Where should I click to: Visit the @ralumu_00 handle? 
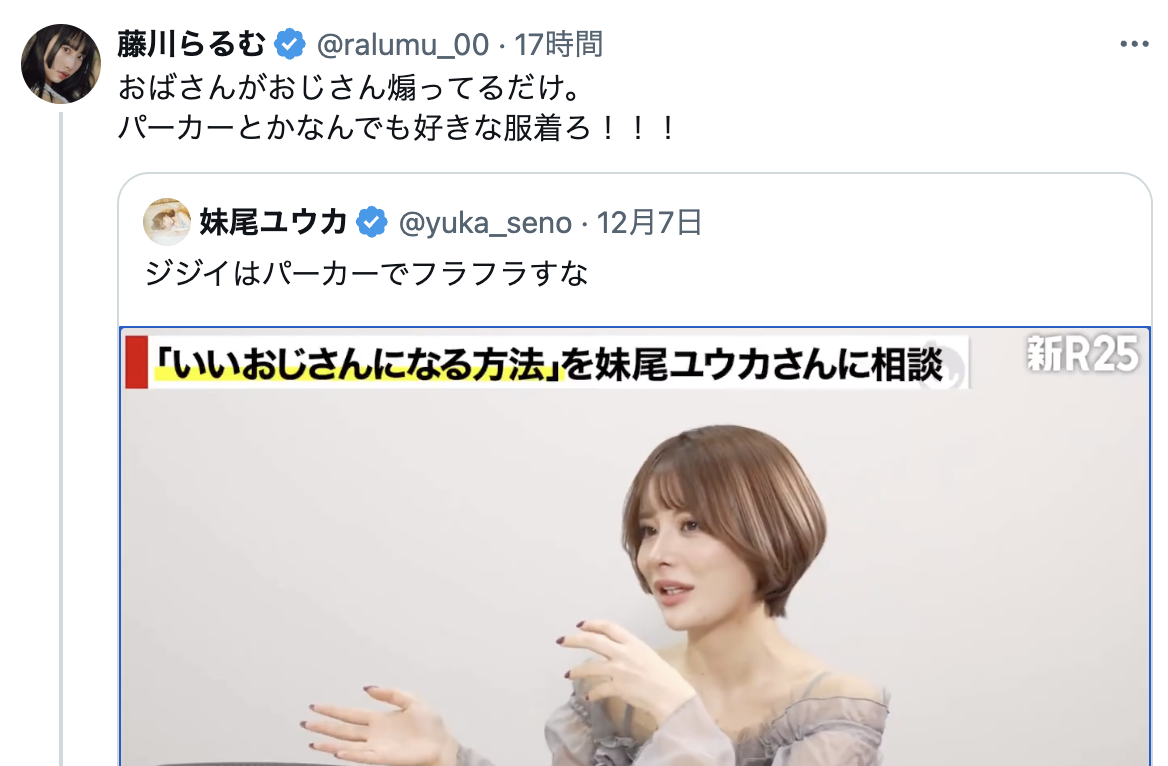403,45
